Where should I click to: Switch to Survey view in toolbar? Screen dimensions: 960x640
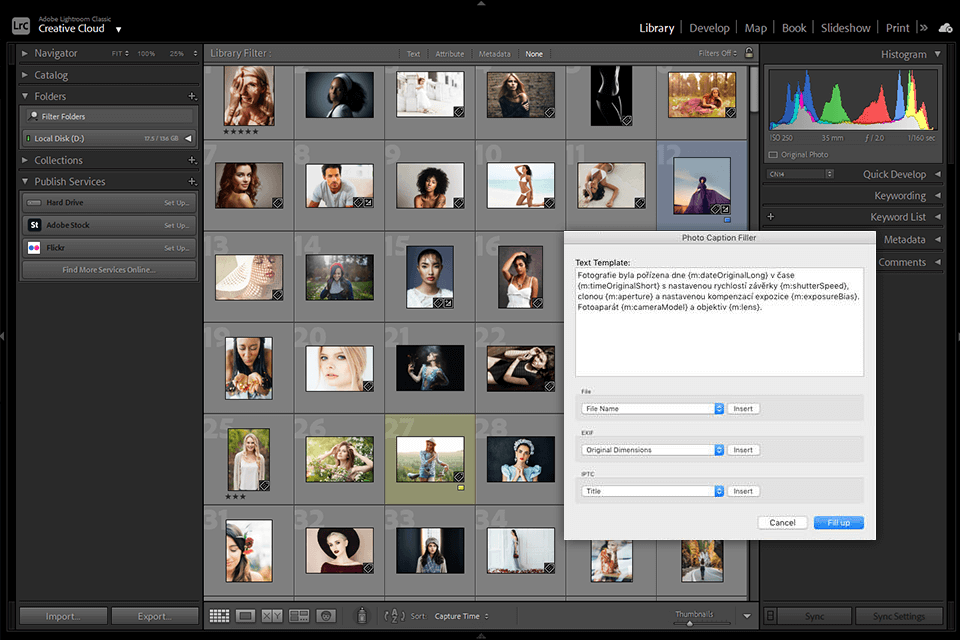(299, 616)
